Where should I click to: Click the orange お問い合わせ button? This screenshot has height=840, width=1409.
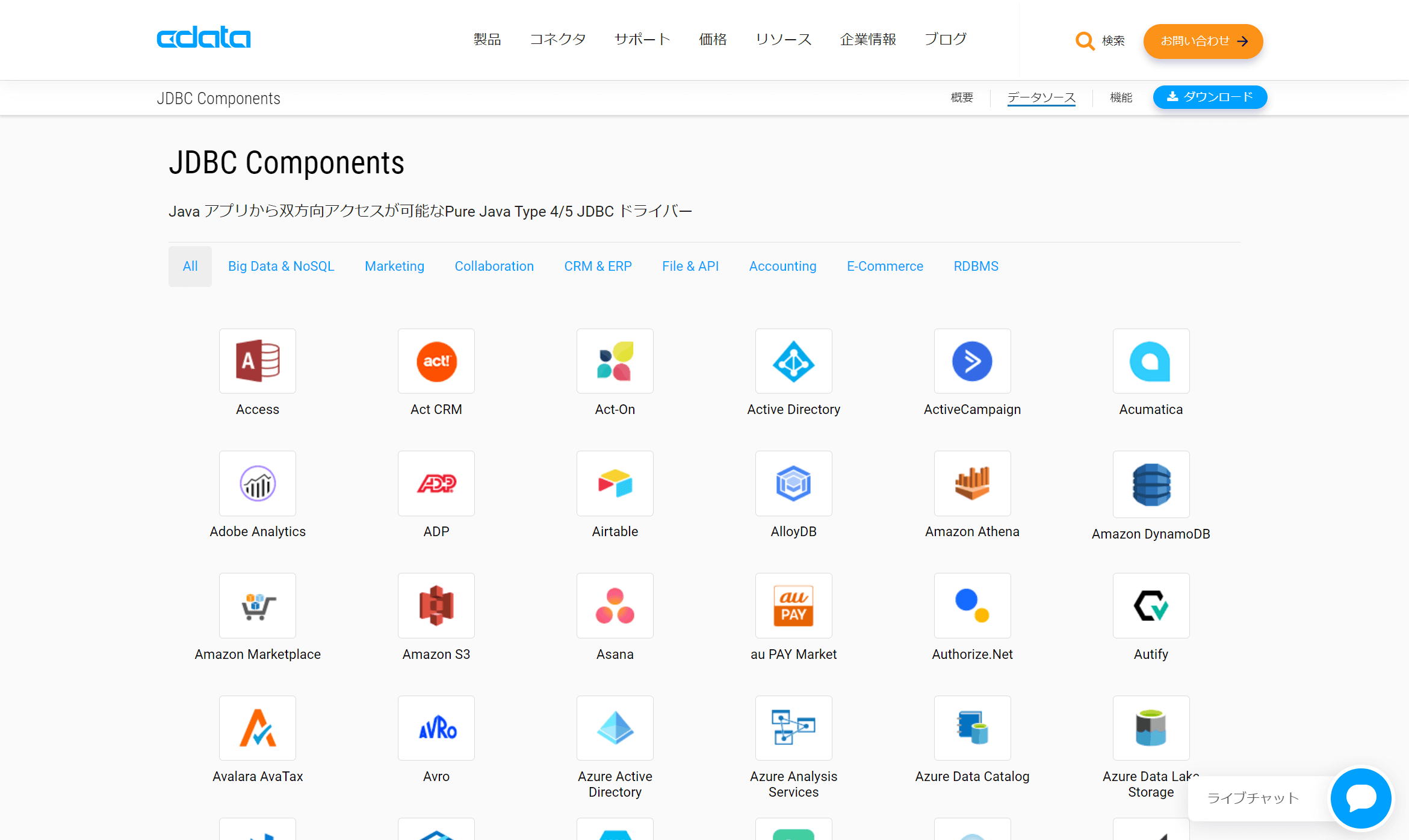[1203, 41]
